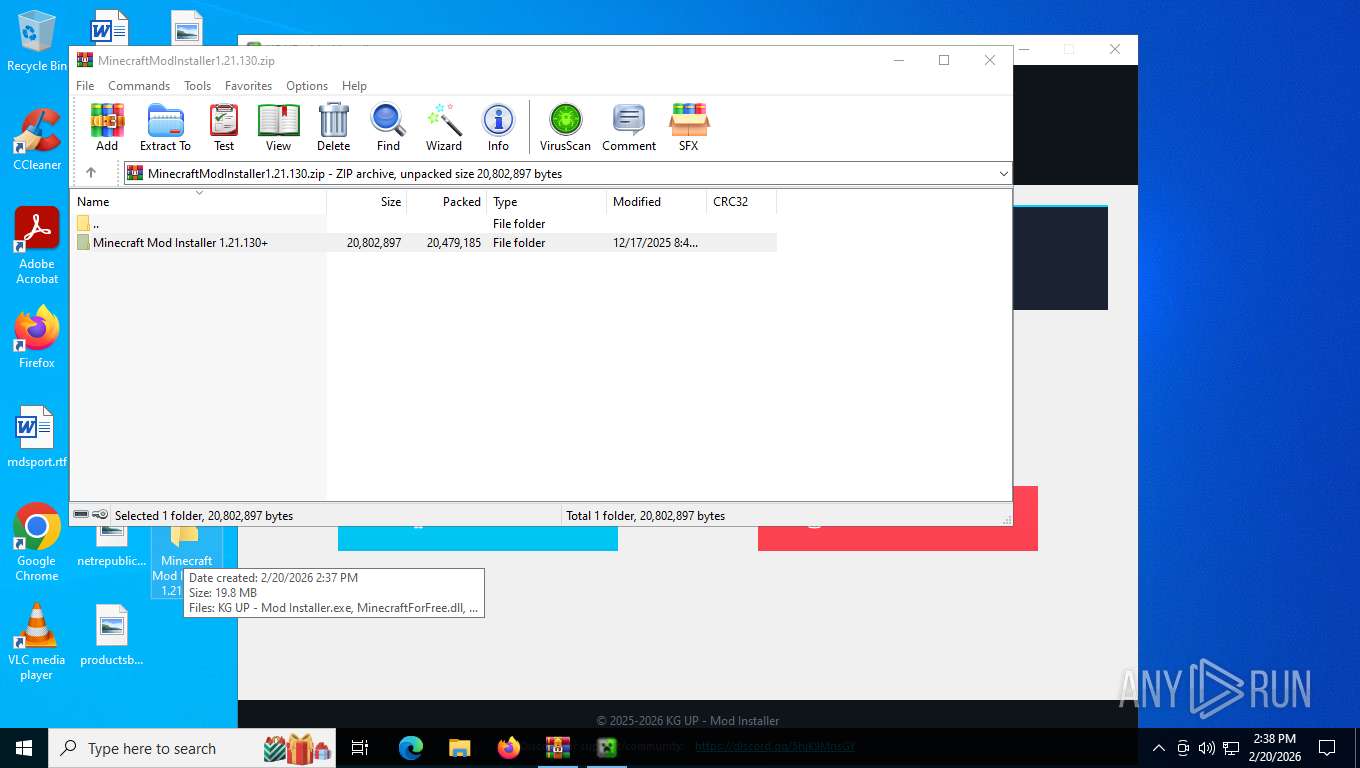Launch the Wizard tool
Viewport: 1360px width, 768px height.
coord(444,127)
